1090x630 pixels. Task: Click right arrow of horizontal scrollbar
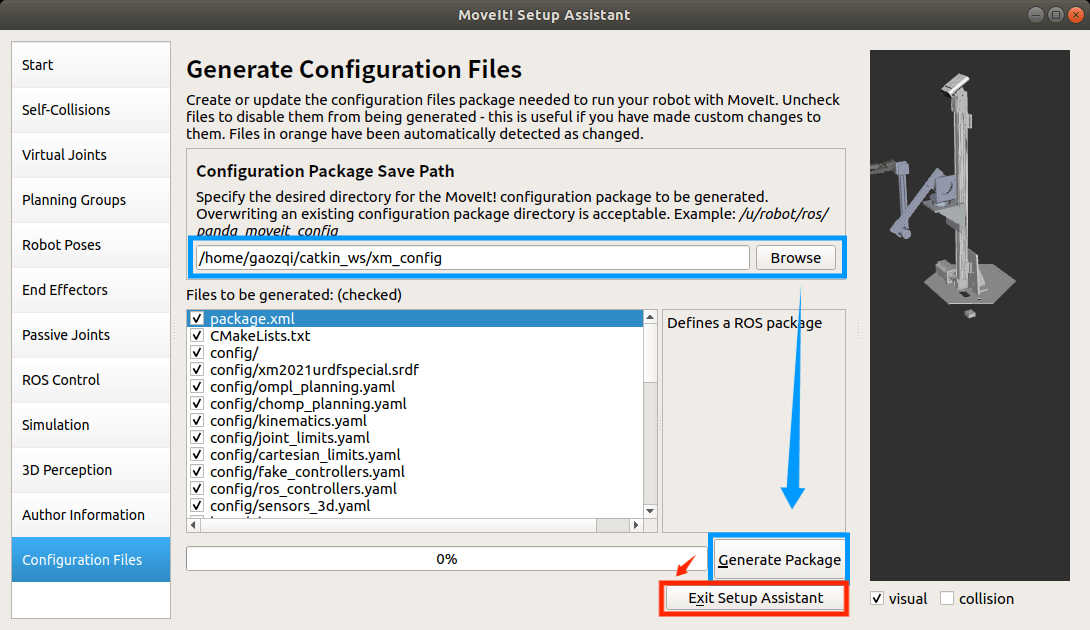pos(635,525)
